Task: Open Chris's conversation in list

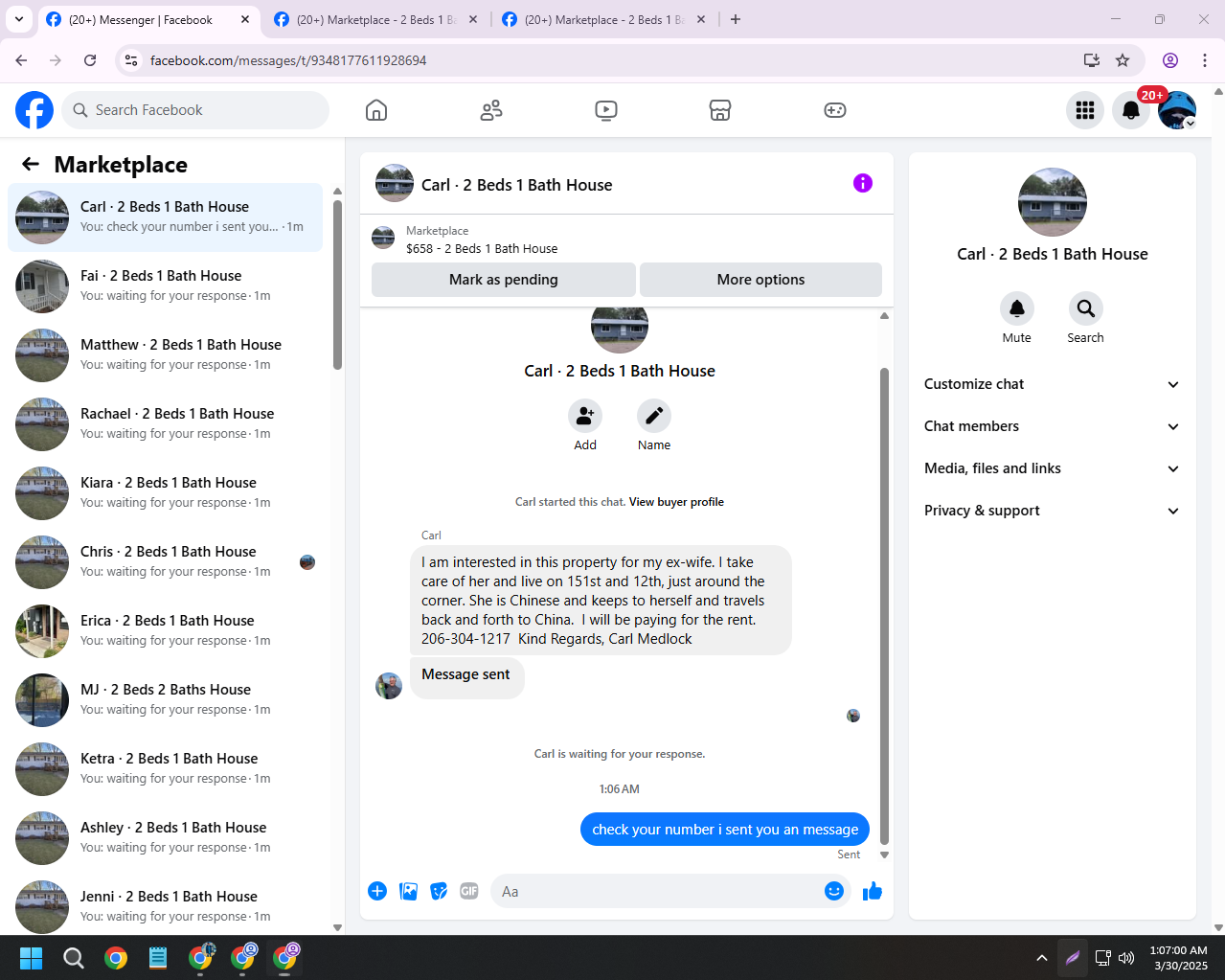Action: [x=165, y=562]
